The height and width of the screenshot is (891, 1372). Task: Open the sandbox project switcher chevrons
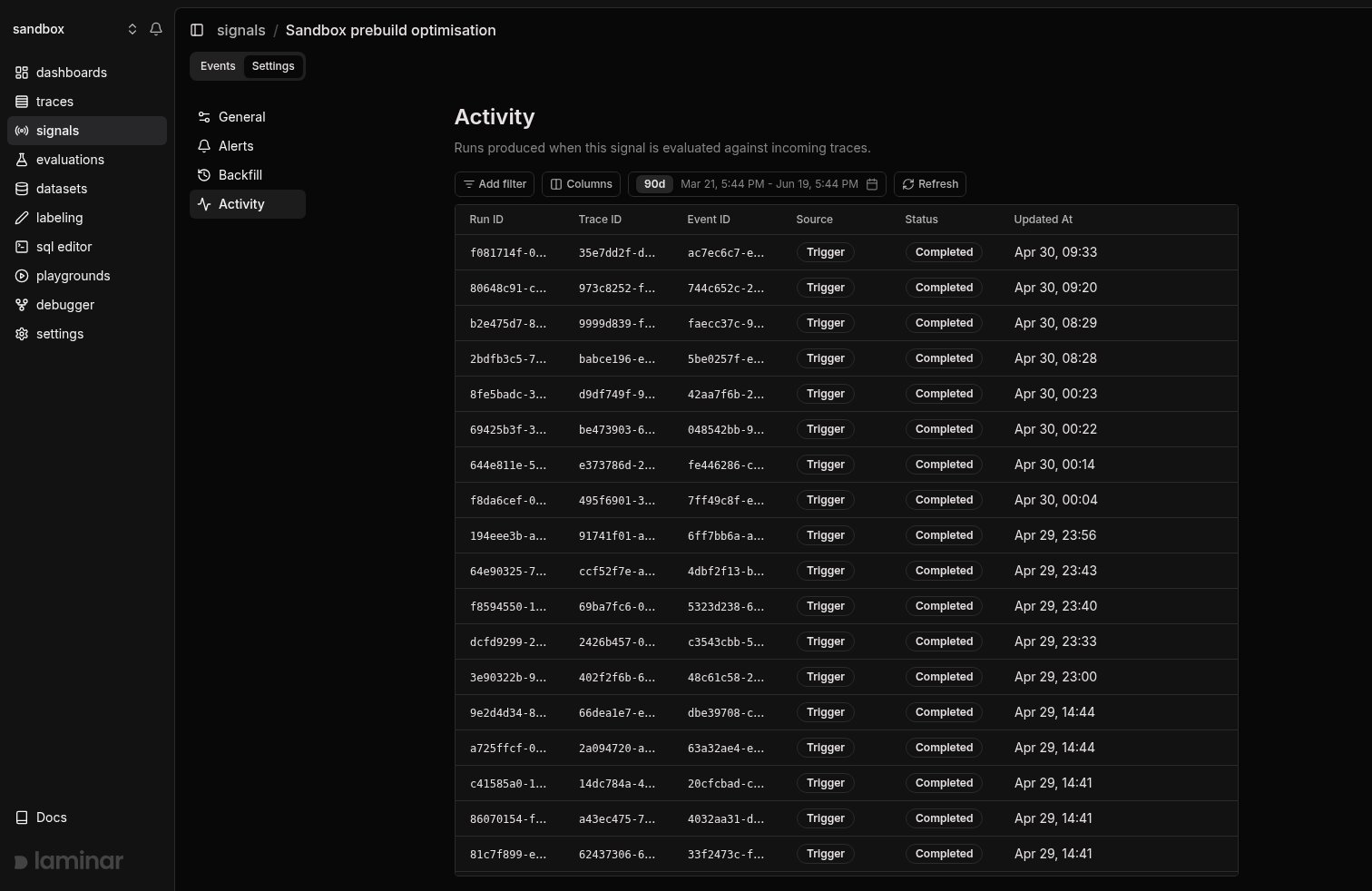point(132,29)
